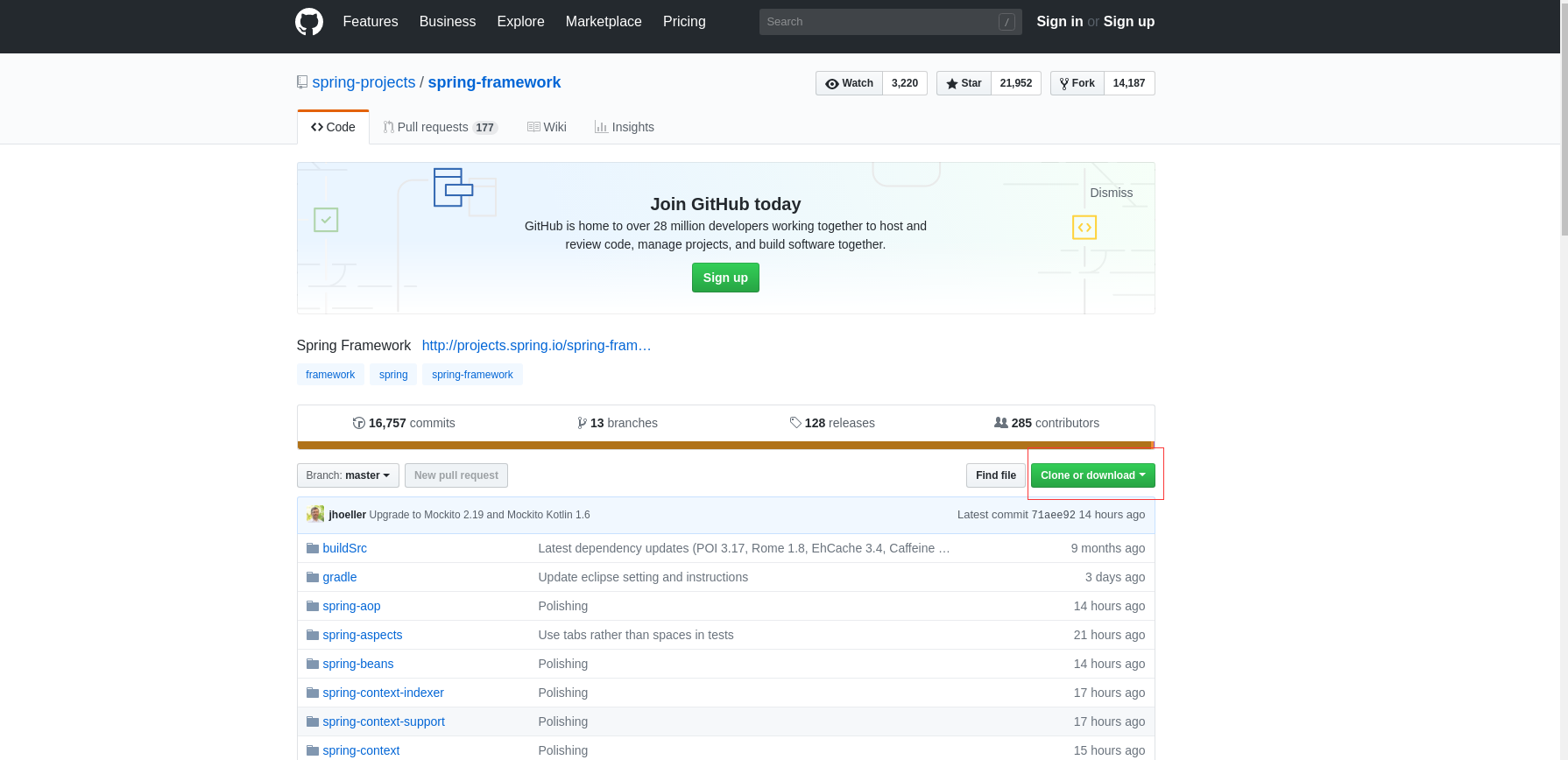
Task: Open 'Update eclipse setting and instructions' commit
Action: 643,577
